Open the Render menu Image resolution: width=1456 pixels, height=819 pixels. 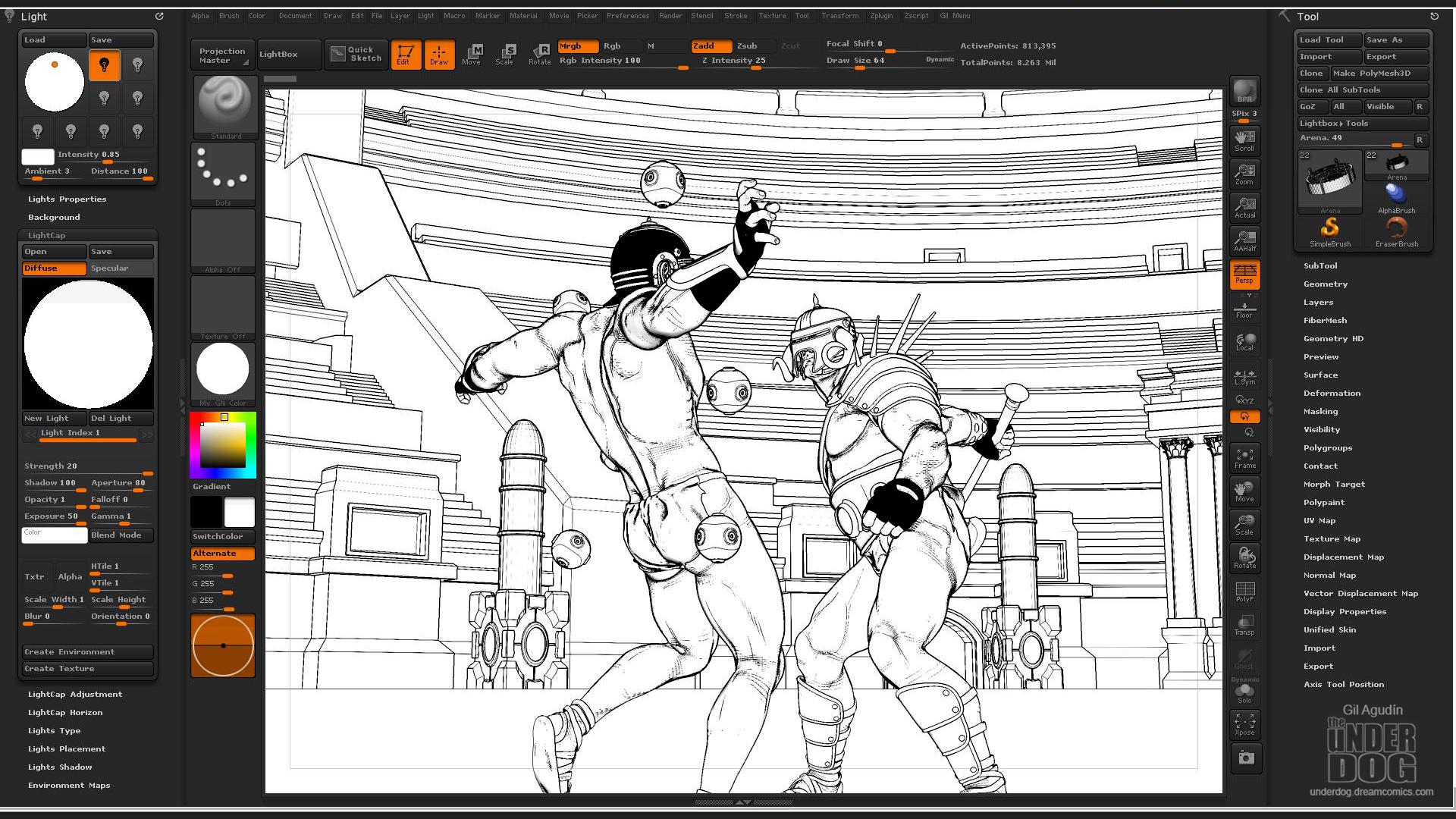[x=670, y=16]
